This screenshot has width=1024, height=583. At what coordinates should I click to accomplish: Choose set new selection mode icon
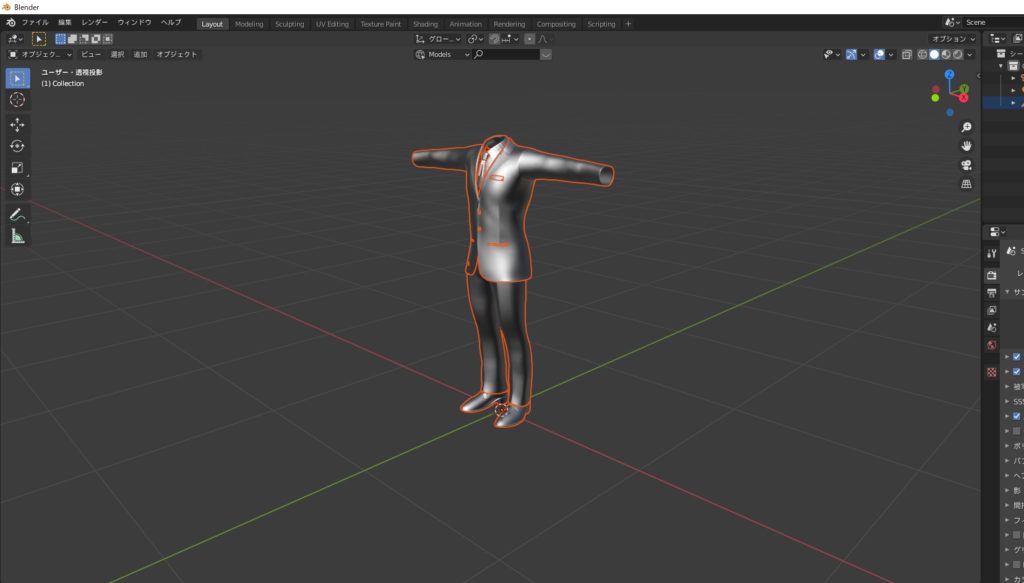pos(61,39)
